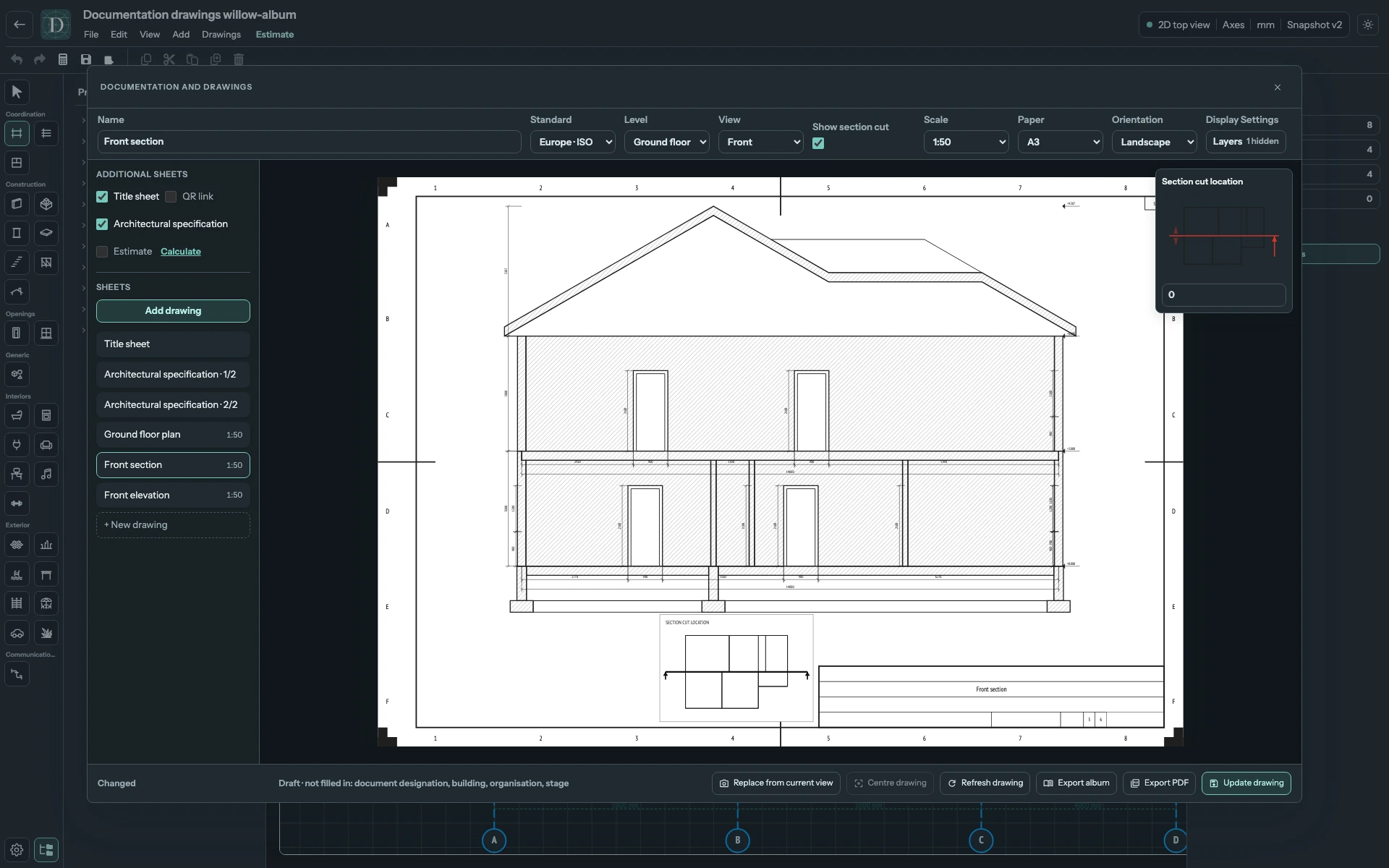Screen dimensions: 1389x868
Task: Open the Orientation Landscape dropdown
Action: 1155,142
